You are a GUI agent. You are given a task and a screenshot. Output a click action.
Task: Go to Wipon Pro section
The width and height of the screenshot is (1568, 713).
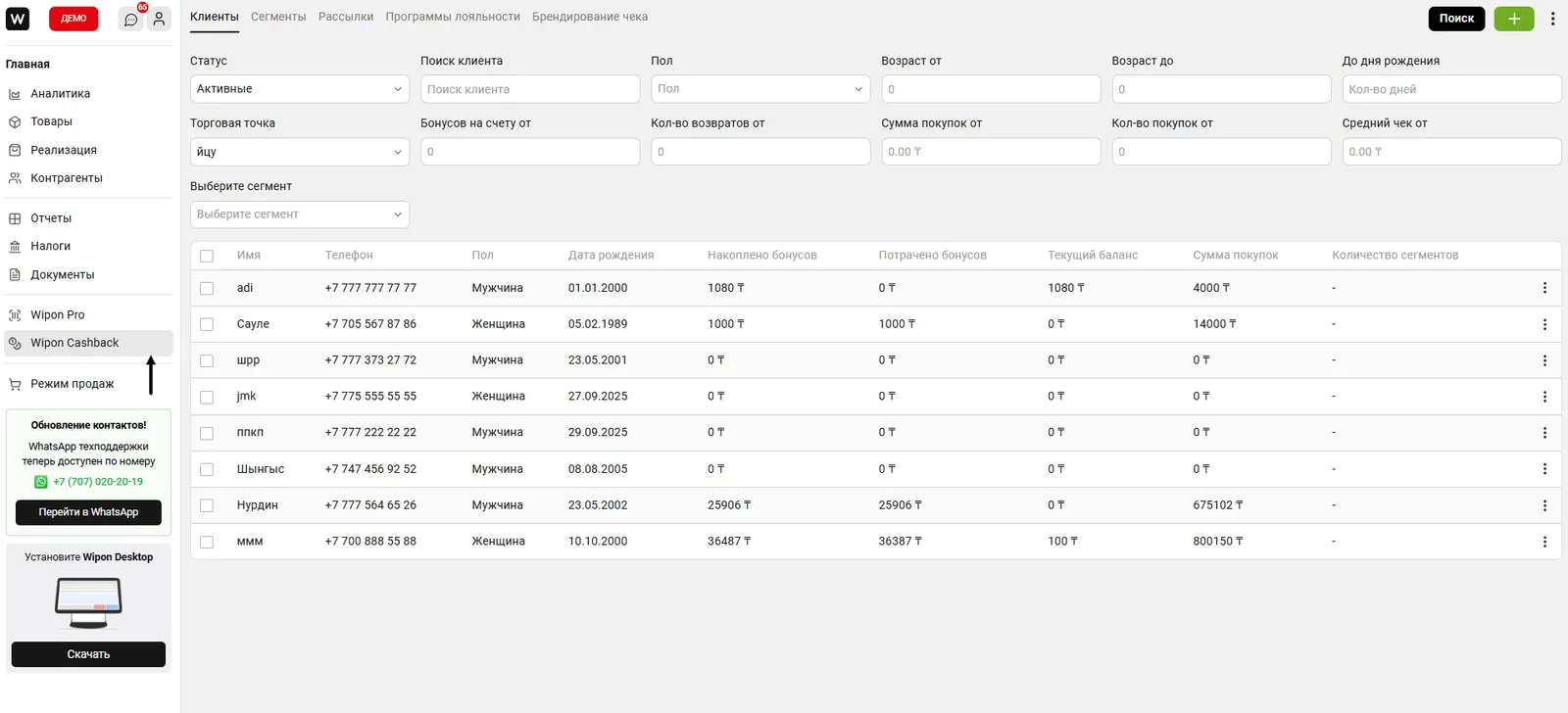(x=57, y=315)
